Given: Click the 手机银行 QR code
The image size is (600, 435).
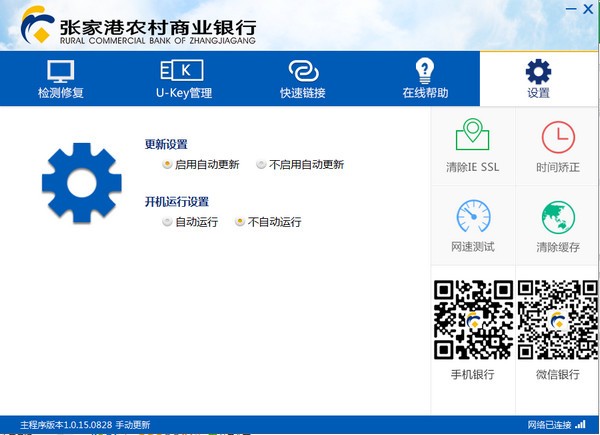Looking at the screenshot, I should (x=473, y=320).
